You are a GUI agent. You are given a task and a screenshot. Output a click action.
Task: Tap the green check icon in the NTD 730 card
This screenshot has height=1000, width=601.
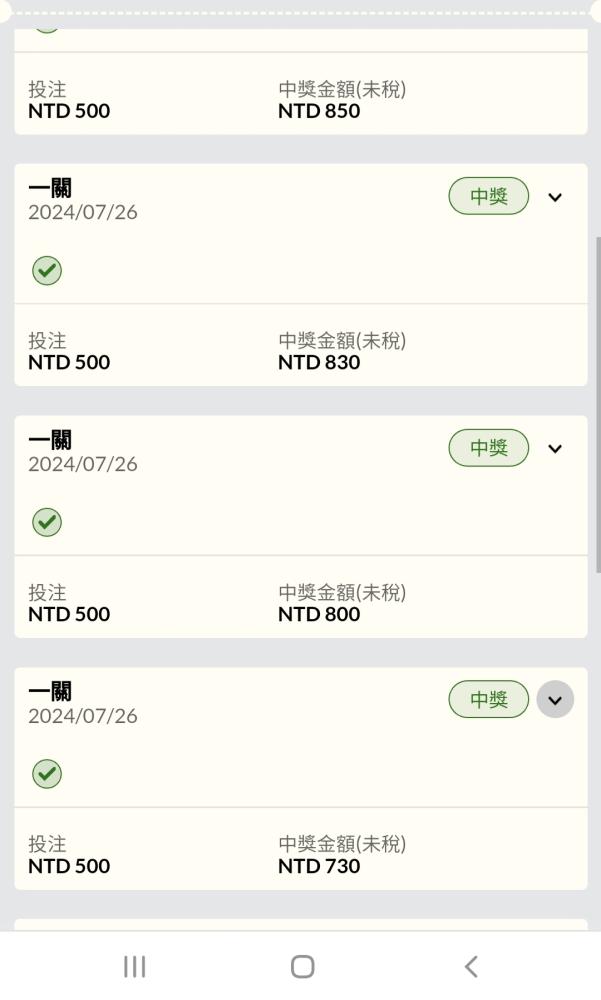(x=44, y=773)
